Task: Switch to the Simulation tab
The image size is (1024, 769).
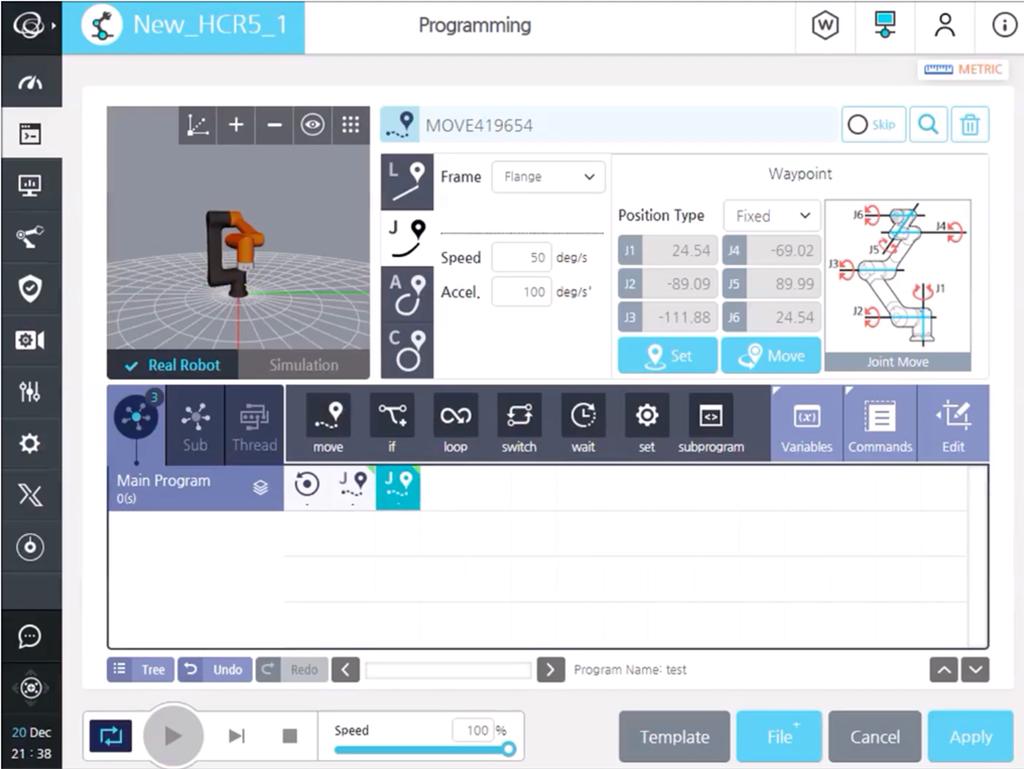Action: [303, 365]
